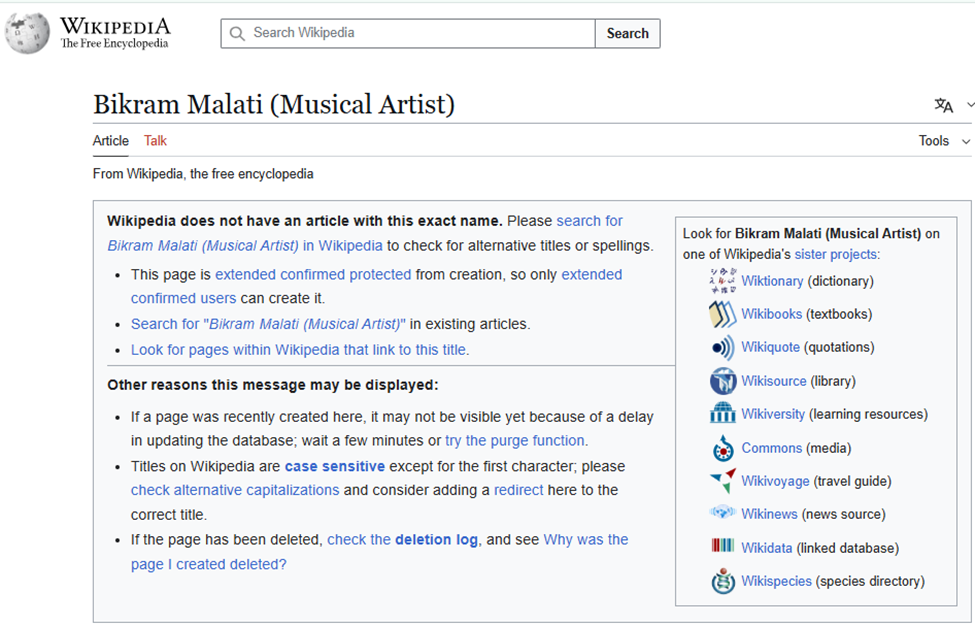Screen dimensions: 975x627
Task: Click the Wikisource iceberg icon
Action: point(722,381)
